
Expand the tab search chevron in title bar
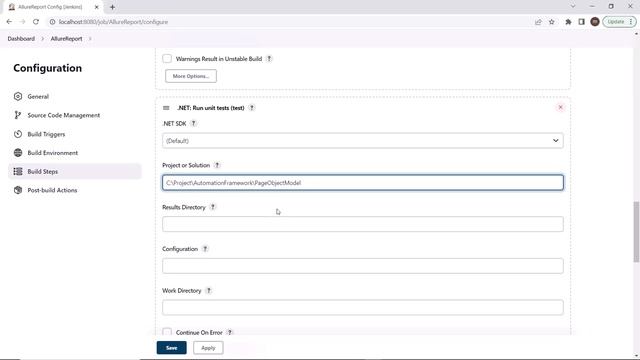click(573, 6)
